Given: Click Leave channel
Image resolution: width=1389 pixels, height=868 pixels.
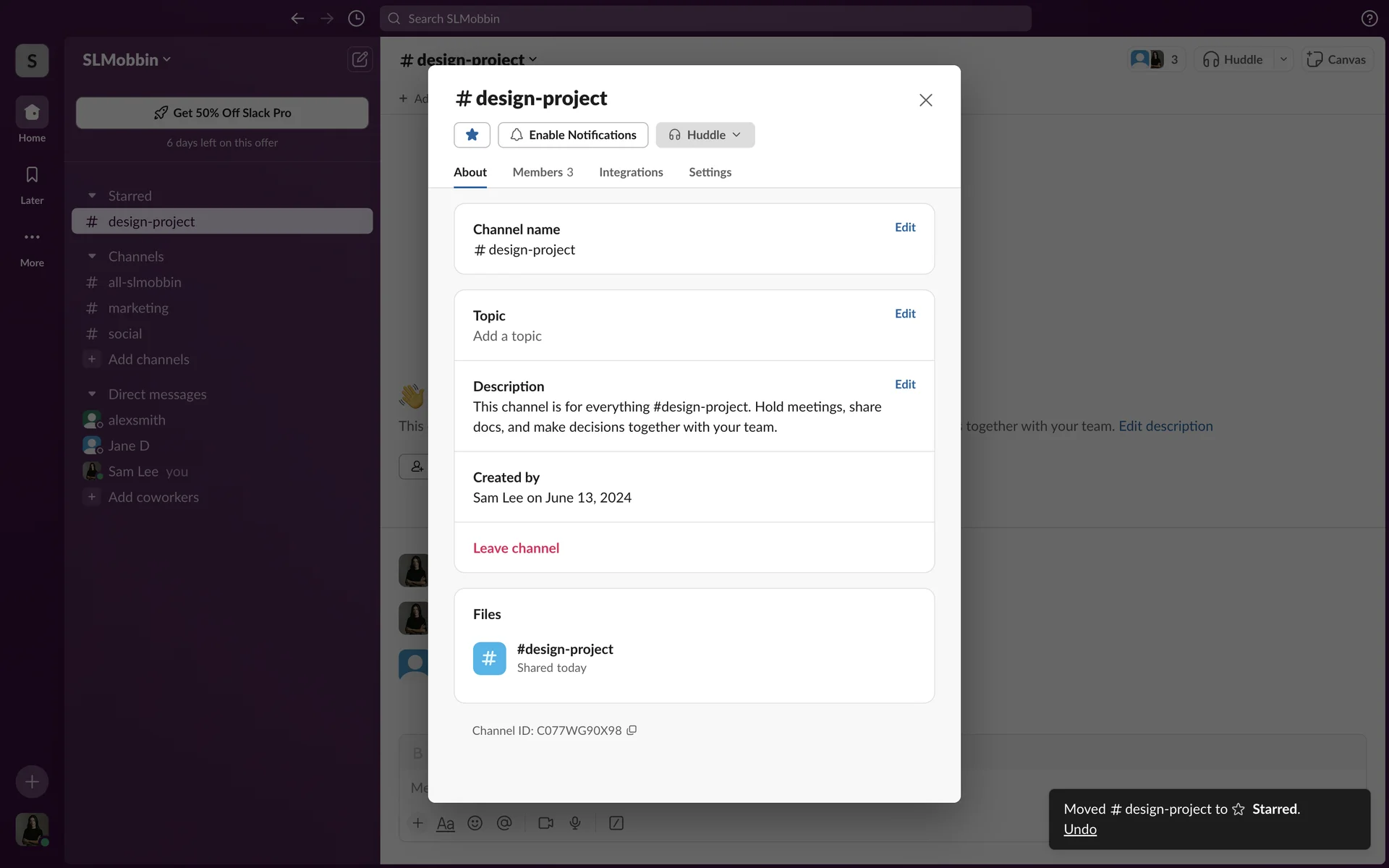Looking at the screenshot, I should 516,548.
